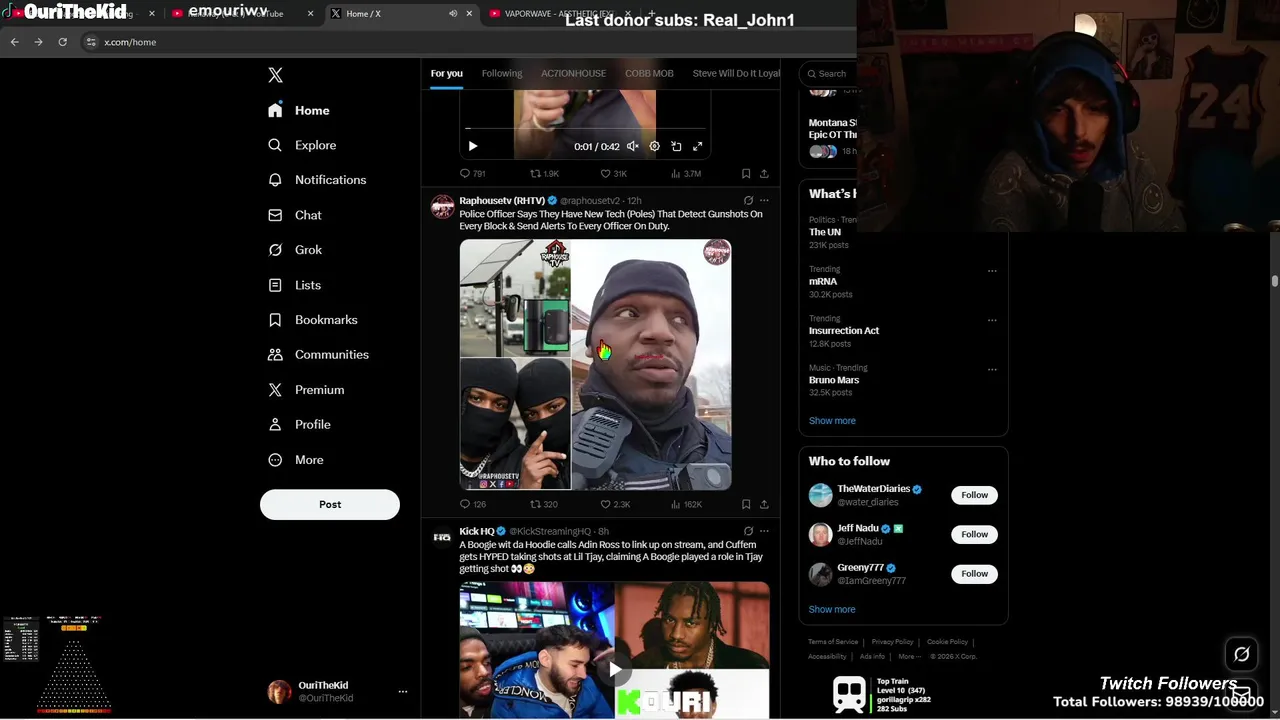Screen dimensions: 1280x720
Task: Mute the Home / X tab audio
Action: 453,14
